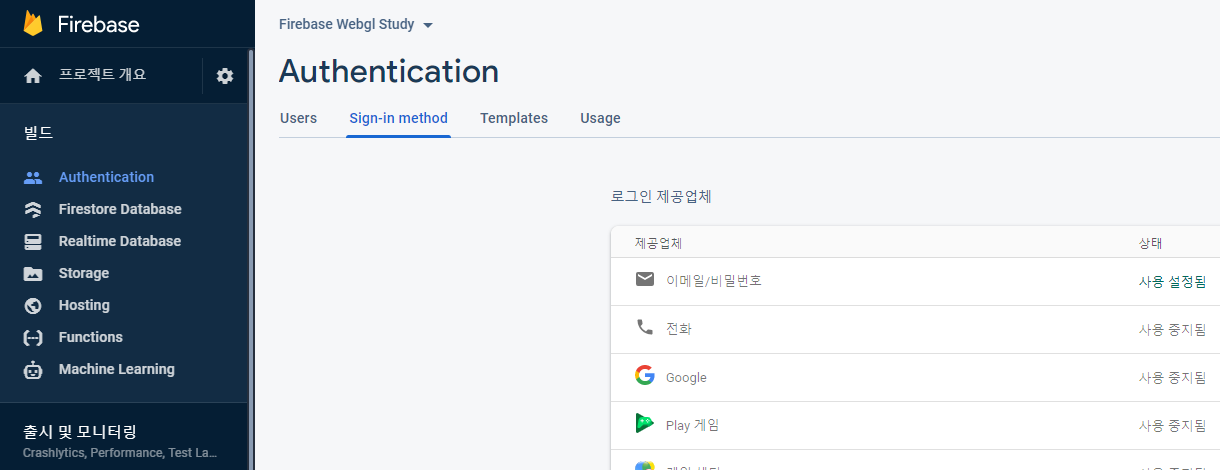Open Firestore Database in sidebar
The width and height of the screenshot is (1220, 470).
(120, 209)
